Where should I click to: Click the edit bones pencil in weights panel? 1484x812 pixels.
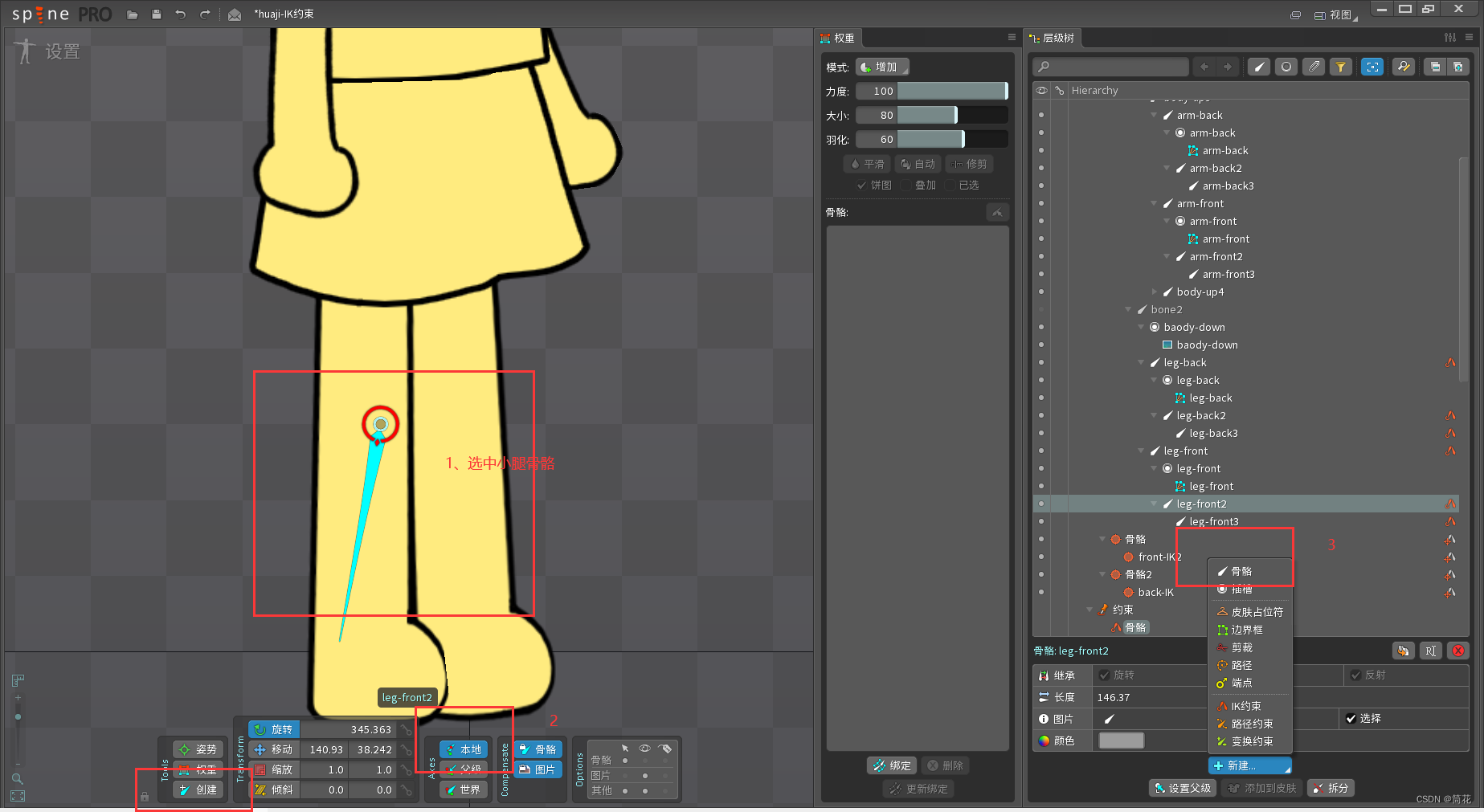997,212
